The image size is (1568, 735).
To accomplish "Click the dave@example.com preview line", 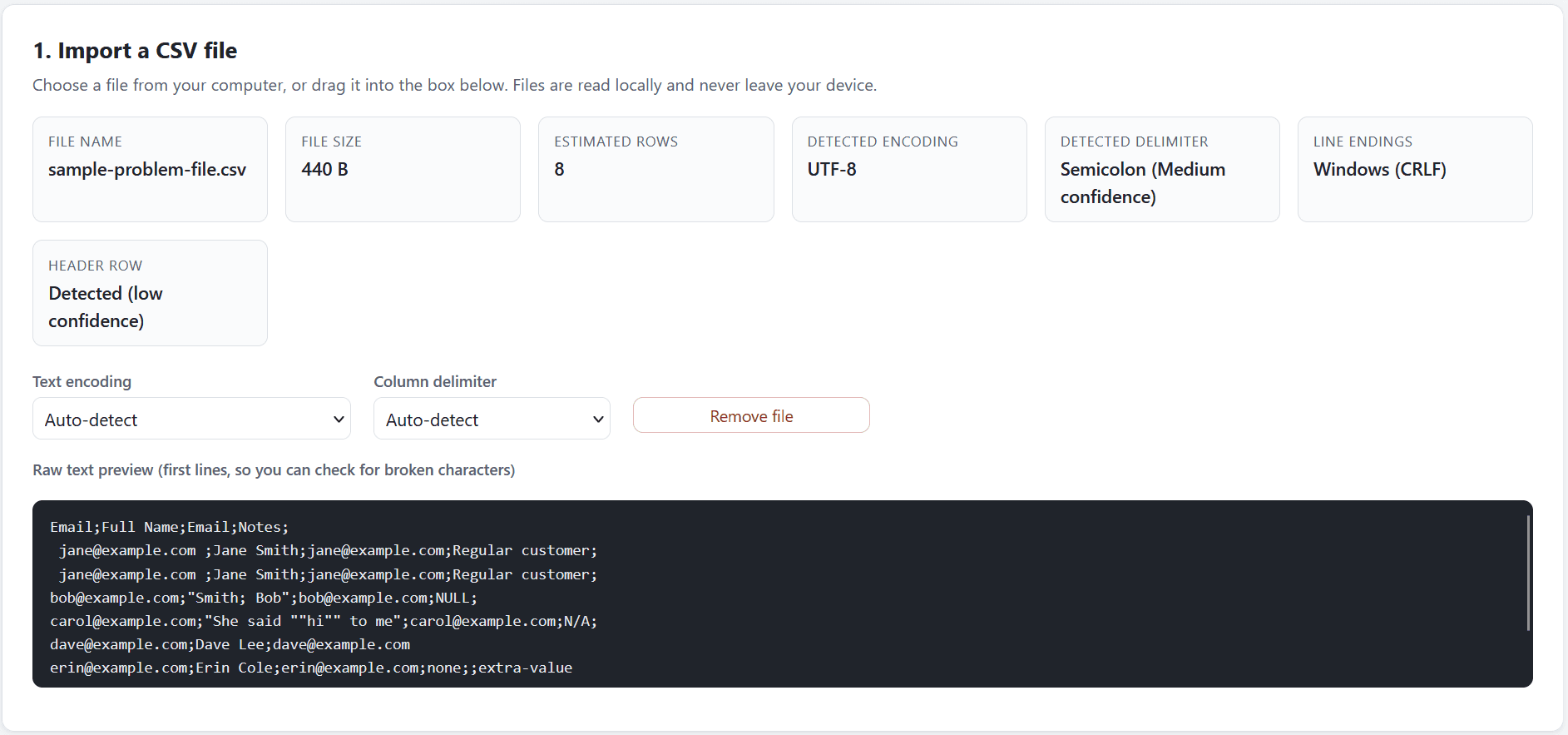I will tap(230, 644).
